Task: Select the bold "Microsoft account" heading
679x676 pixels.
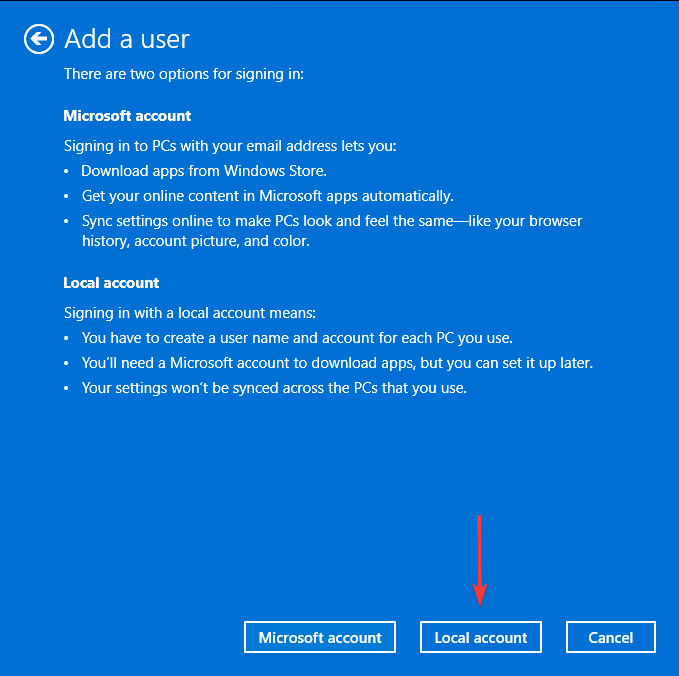Action: (x=127, y=116)
